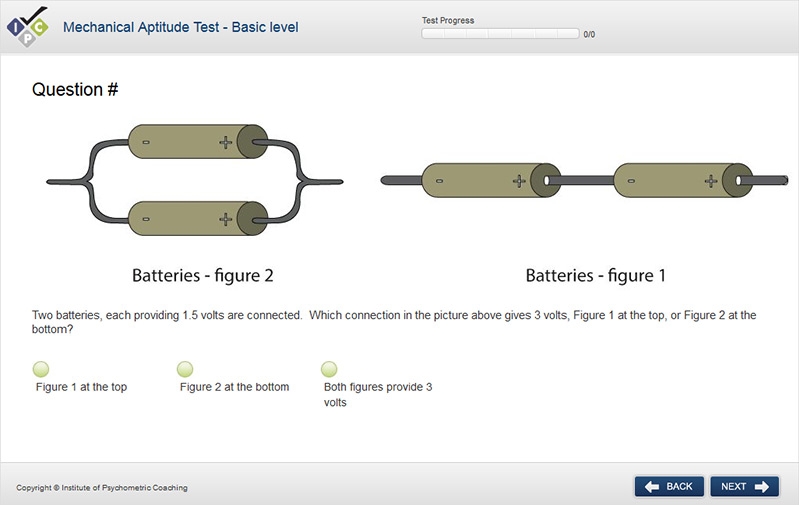Select the 'Figure 1 at the top' radio button

(x=41, y=370)
